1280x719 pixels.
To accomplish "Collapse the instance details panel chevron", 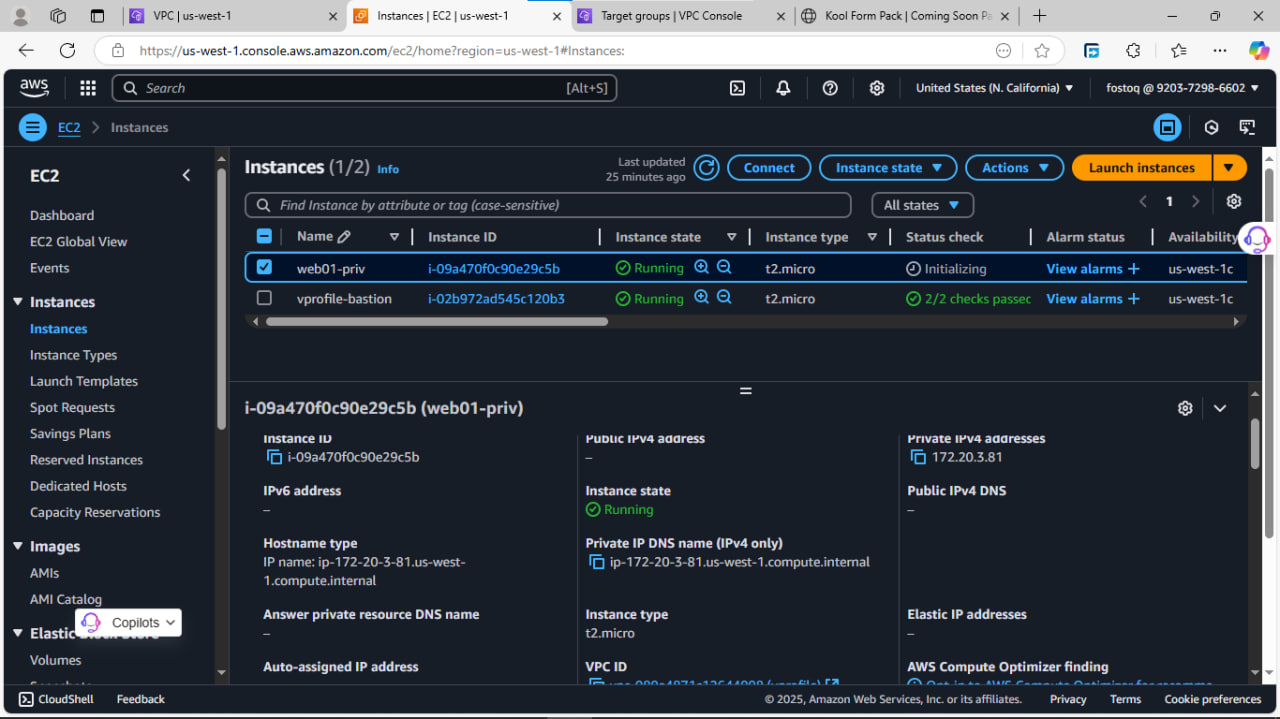I will (x=1220, y=408).
